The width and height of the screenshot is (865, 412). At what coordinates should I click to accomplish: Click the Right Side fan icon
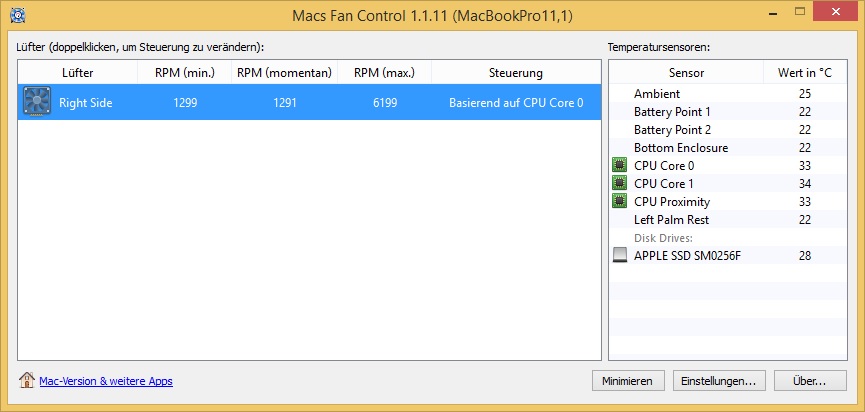[x=37, y=102]
